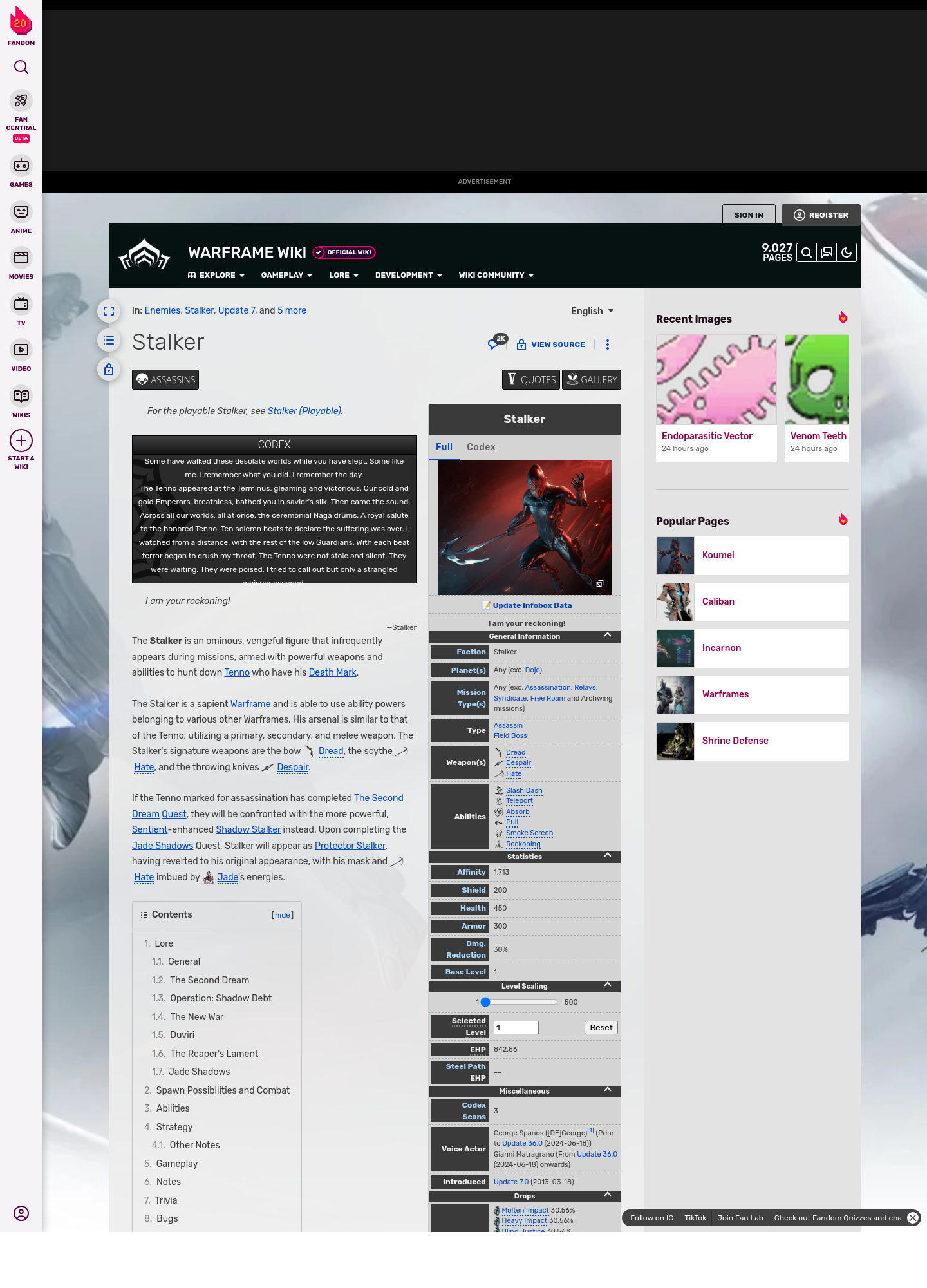
Task: Reset the selected level
Action: pos(601,1028)
